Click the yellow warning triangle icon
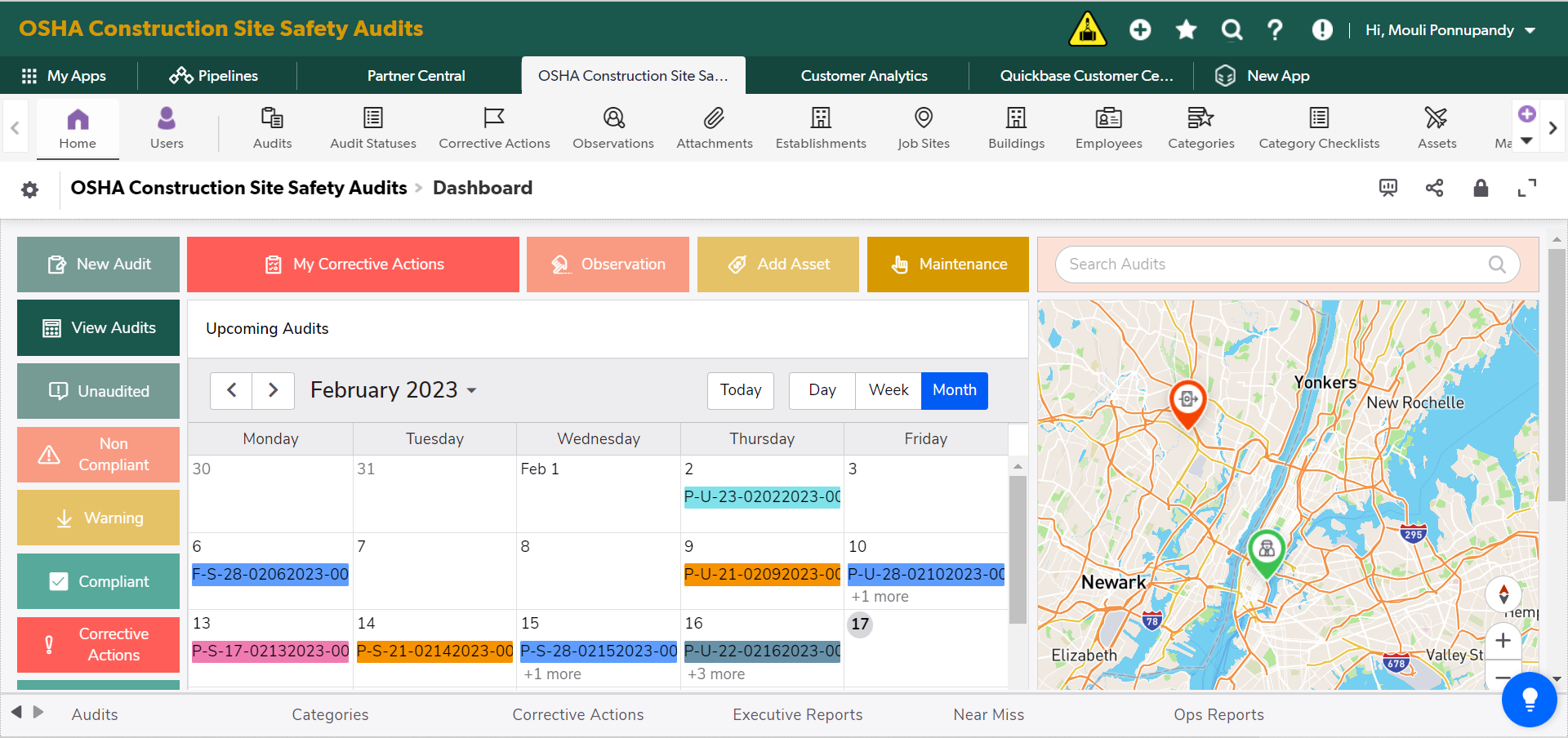Viewport: 1568px width, 738px height. 1087,29
